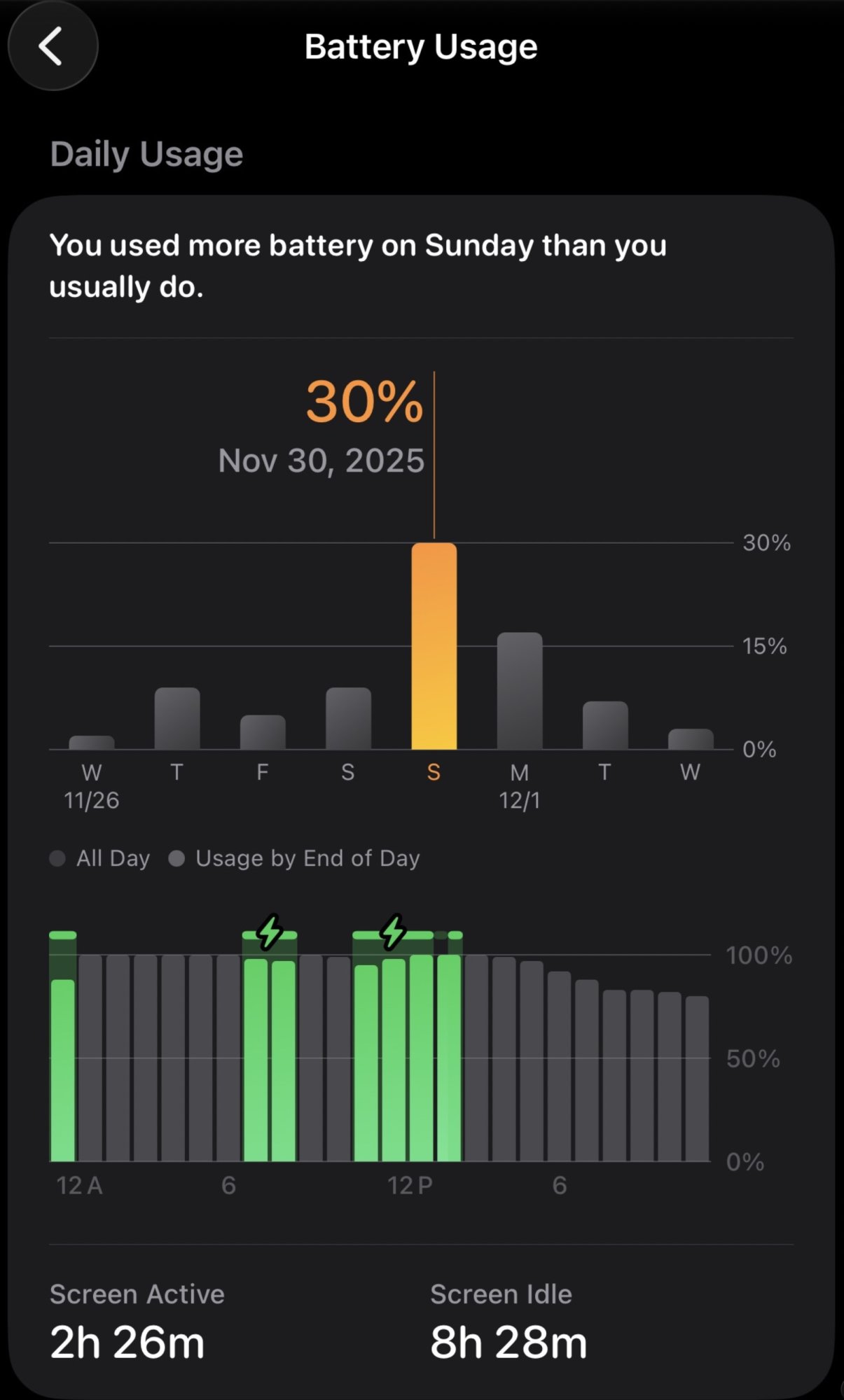This screenshot has width=844, height=1400.
Task: Select Wednesday 11/26 usage bar
Action: pyautogui.click(x=92, y=742)
